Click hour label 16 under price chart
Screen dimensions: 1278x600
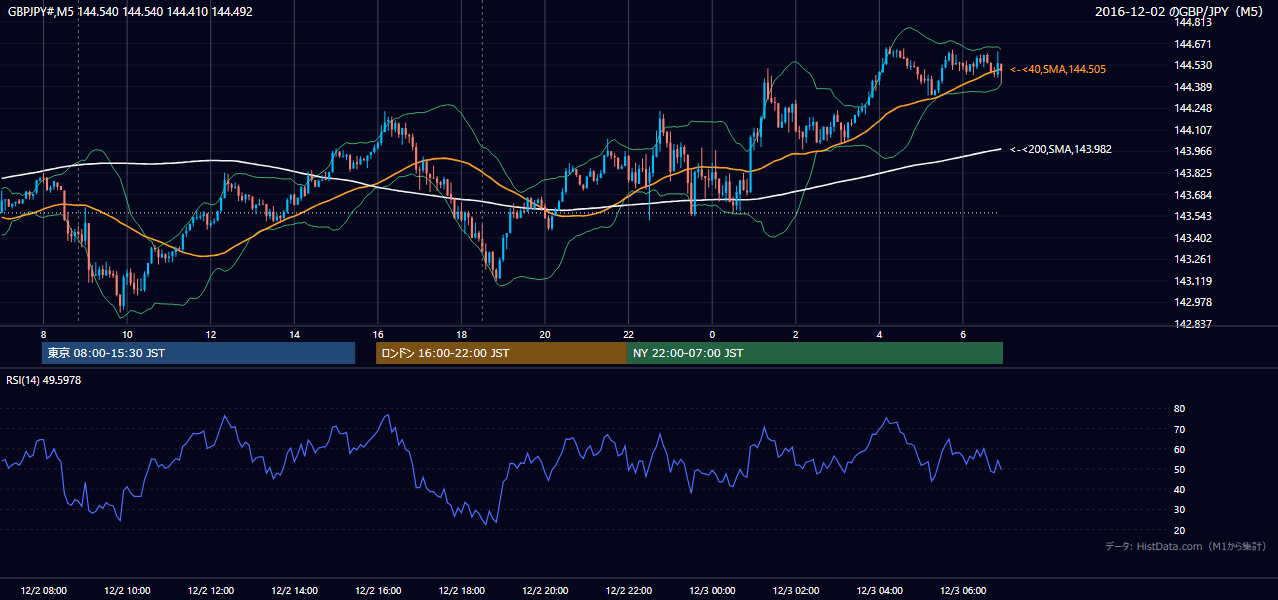click(378, 334)
